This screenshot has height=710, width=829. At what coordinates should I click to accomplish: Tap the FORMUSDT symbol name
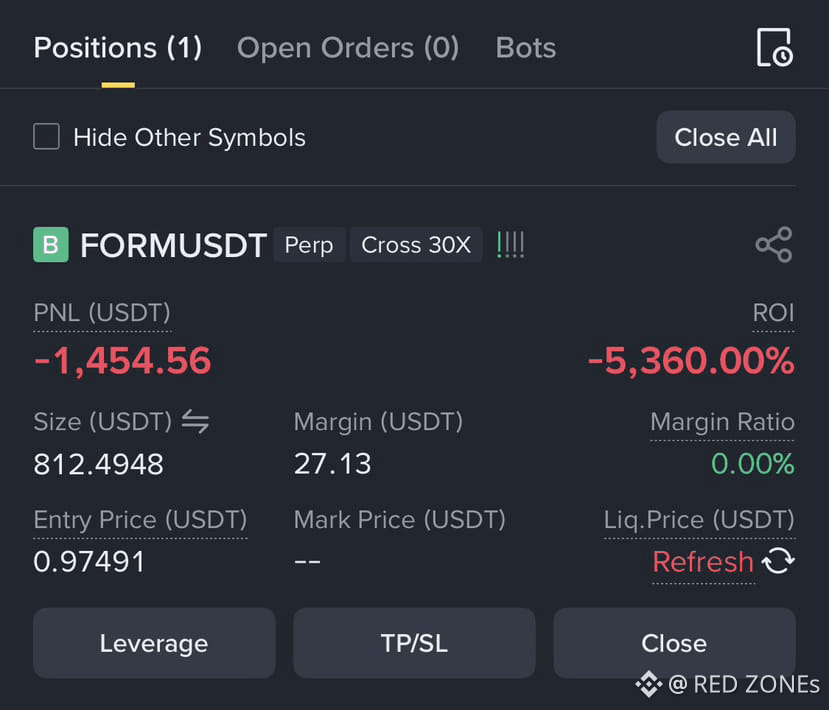click(173, 245)
